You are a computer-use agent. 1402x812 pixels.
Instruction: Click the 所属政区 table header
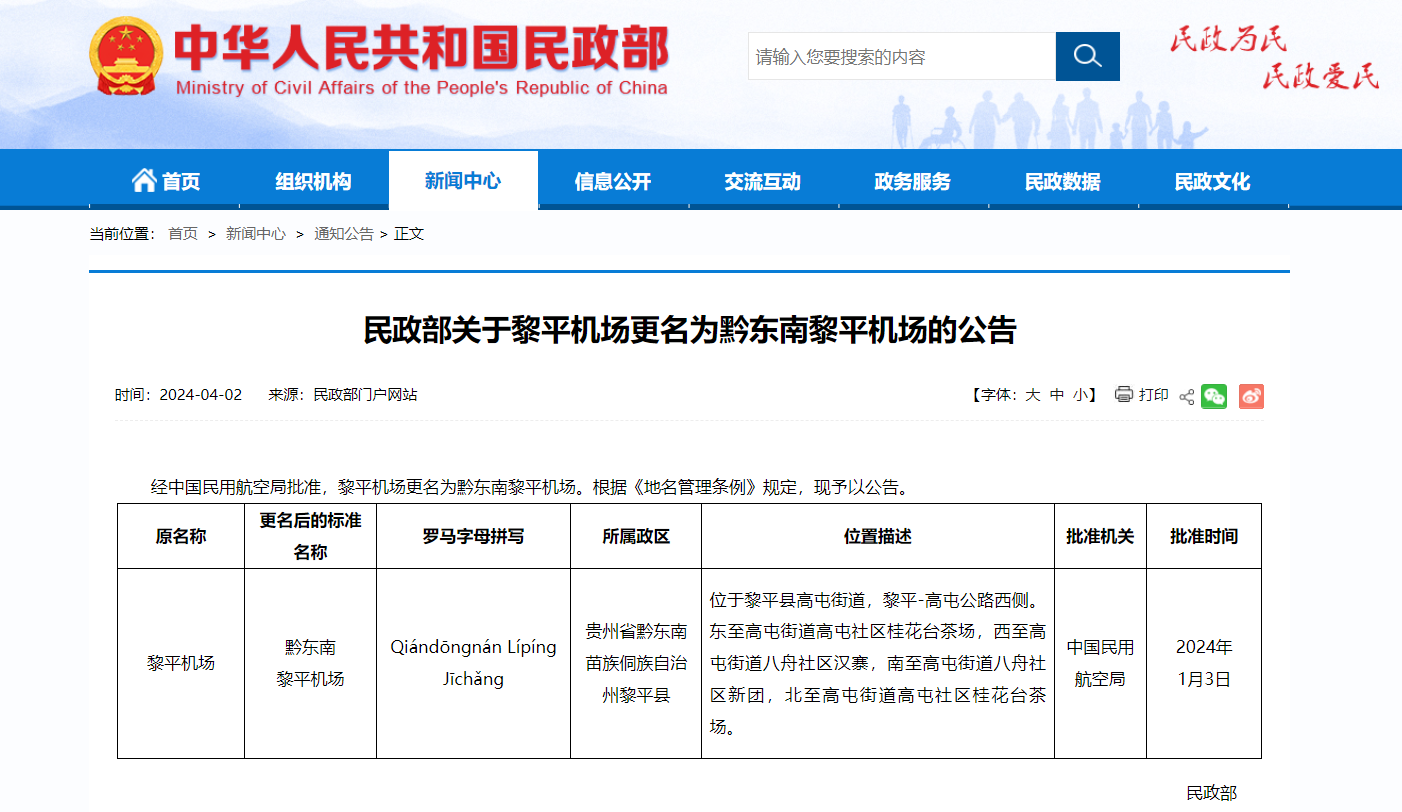(x=636, y=536)
